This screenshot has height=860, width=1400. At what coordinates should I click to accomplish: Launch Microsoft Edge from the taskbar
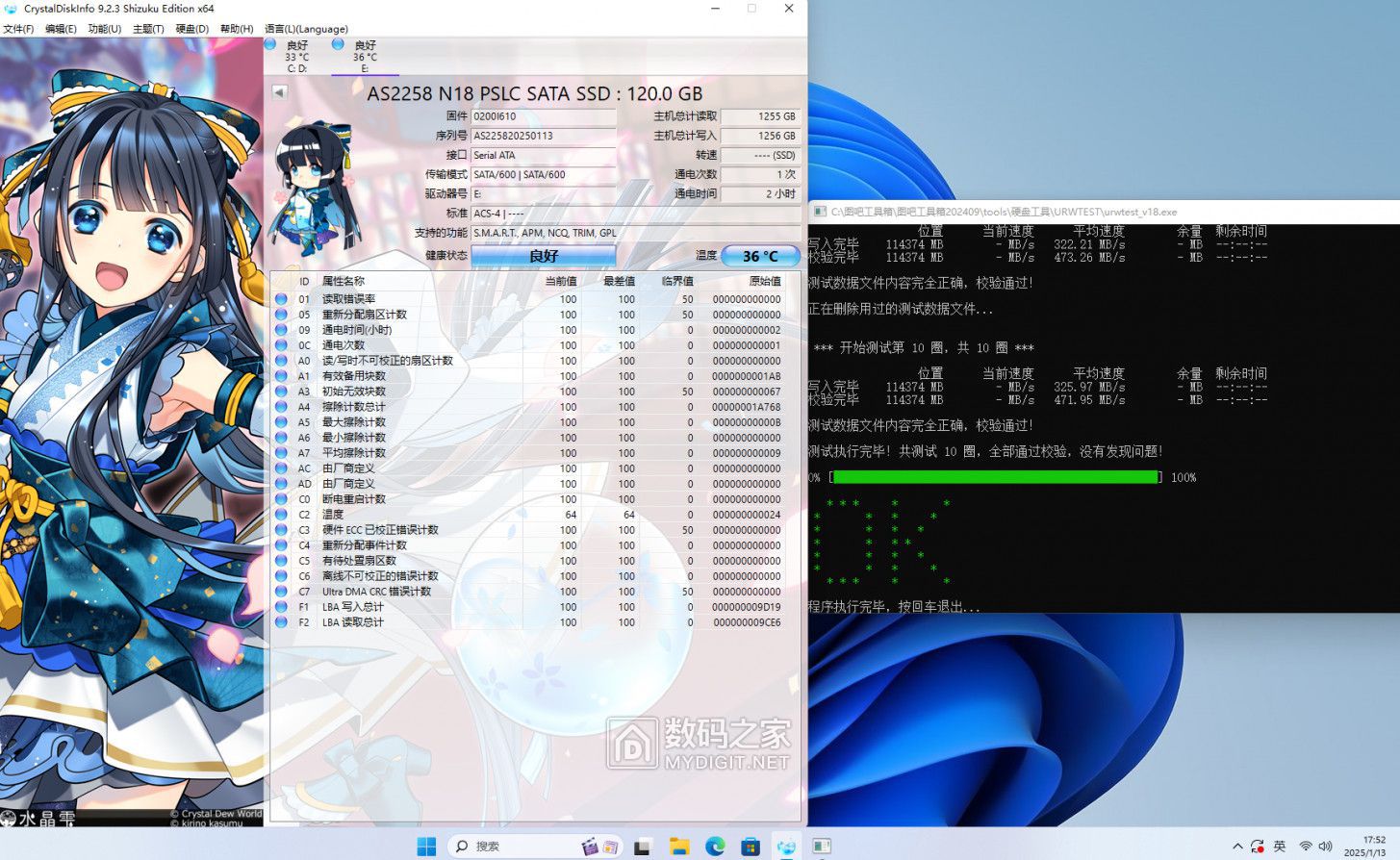click(x=715, y=846)
